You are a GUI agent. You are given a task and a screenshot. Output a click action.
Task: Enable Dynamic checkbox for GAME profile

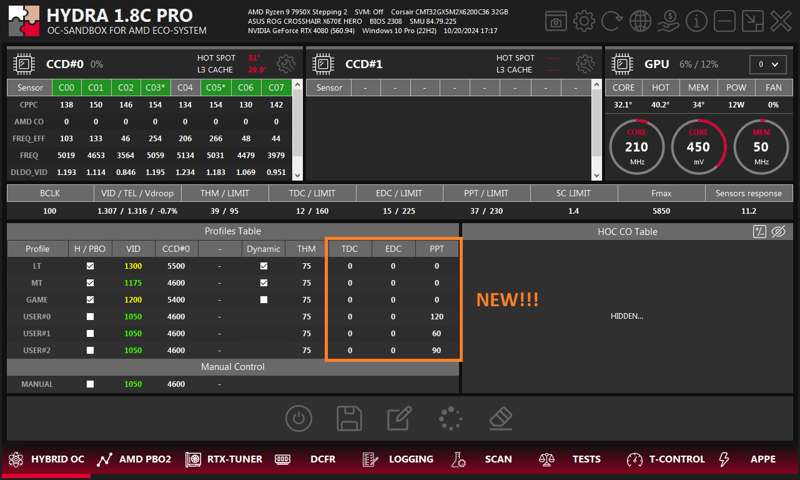263,300
